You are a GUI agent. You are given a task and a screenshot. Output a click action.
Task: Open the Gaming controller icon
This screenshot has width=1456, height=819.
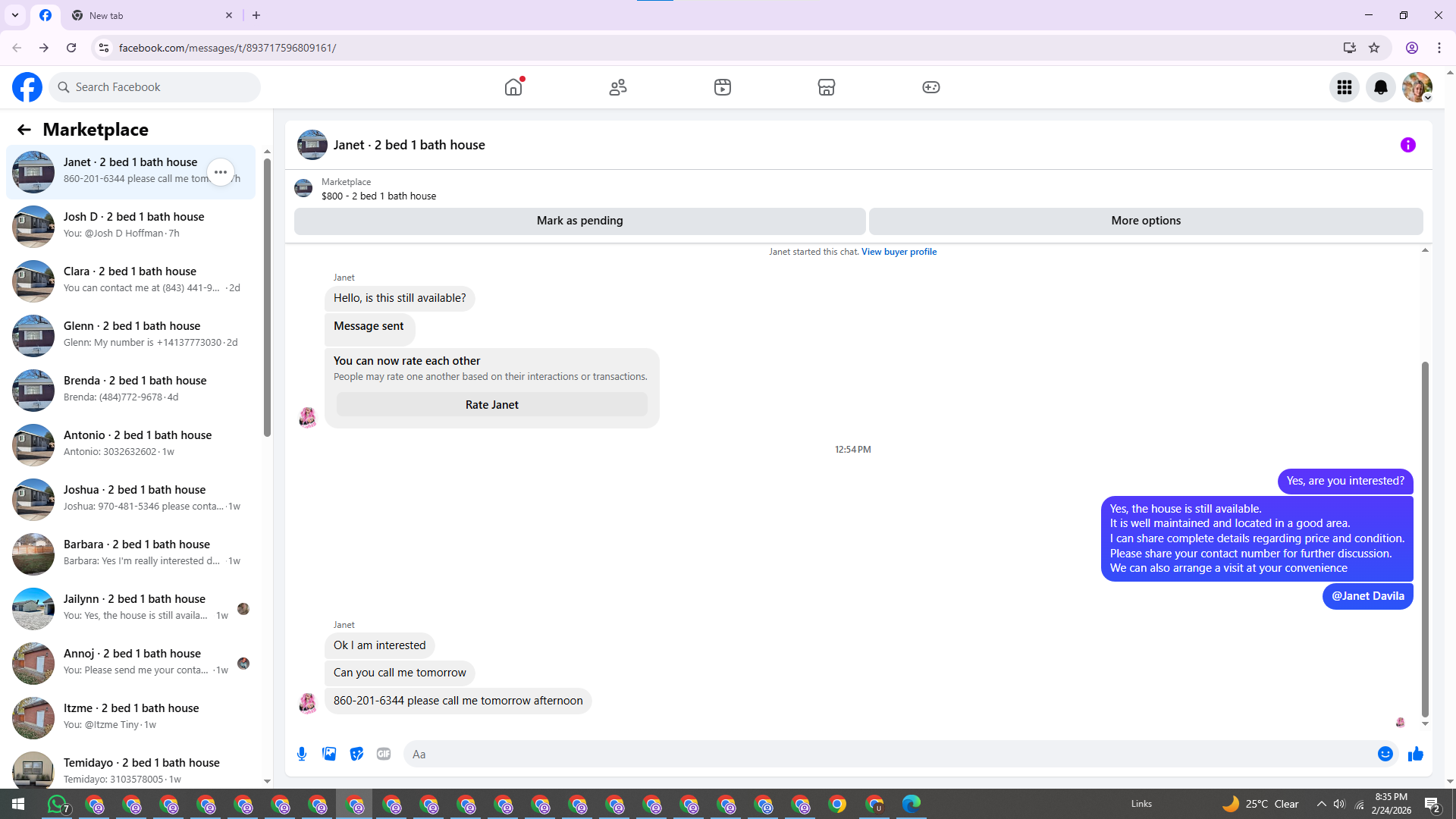[x=931, y=87]
